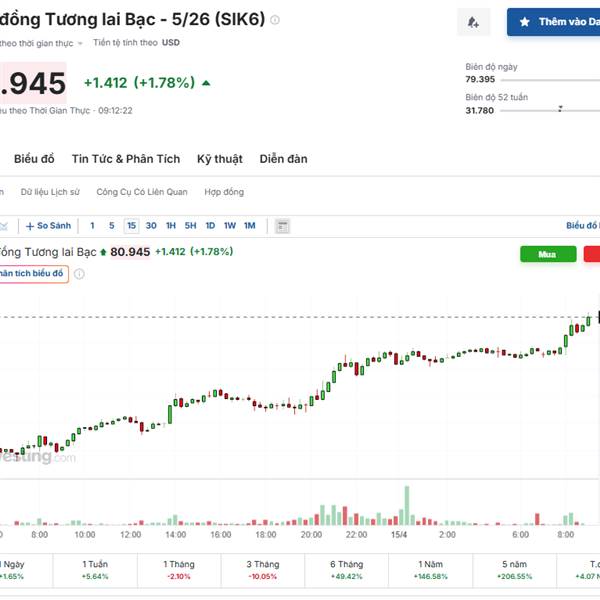
Task: Select the 1W chart interval
Action: (x=230, y=226)
